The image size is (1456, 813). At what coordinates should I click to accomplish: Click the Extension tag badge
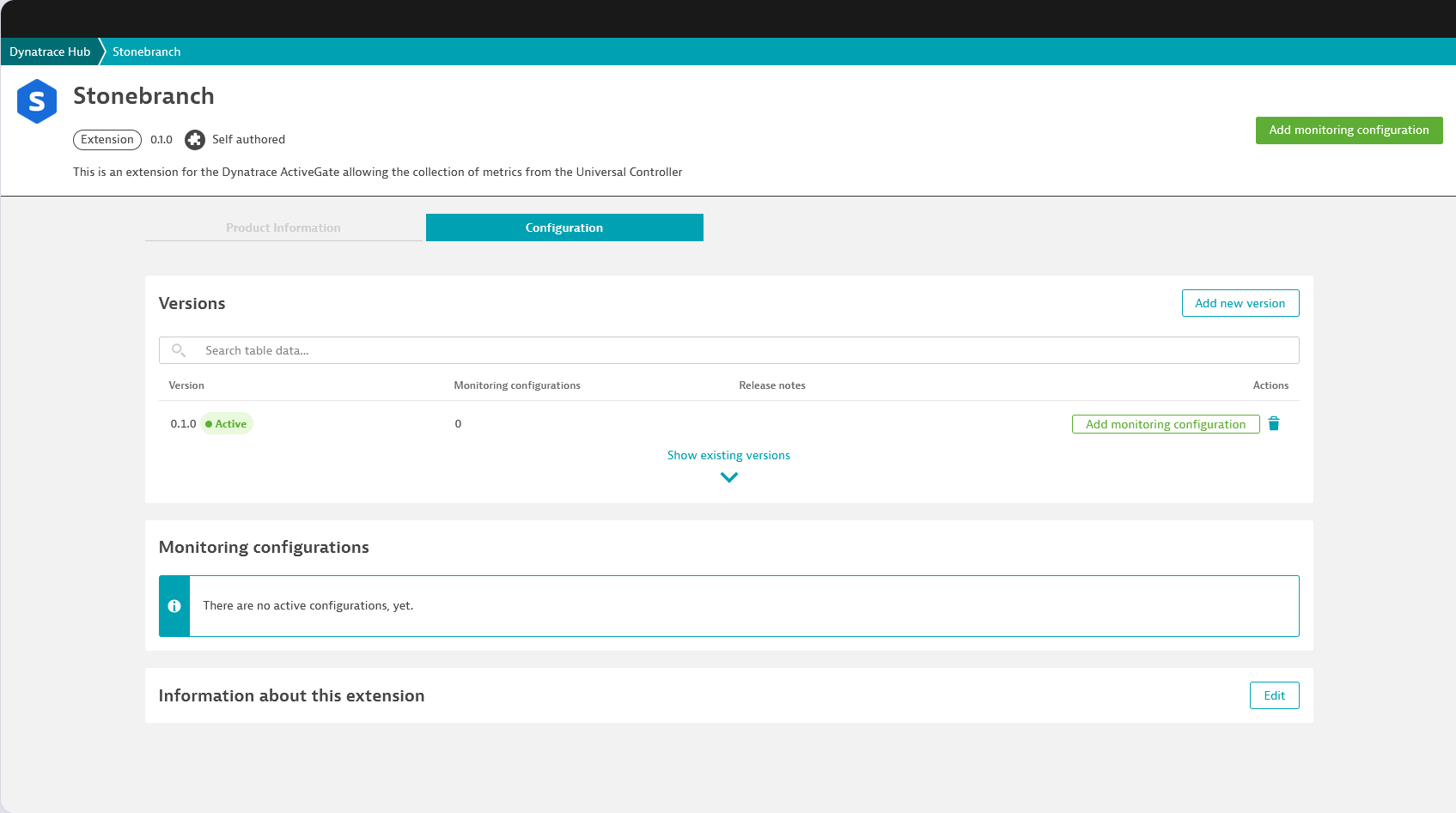pos(107,139)
